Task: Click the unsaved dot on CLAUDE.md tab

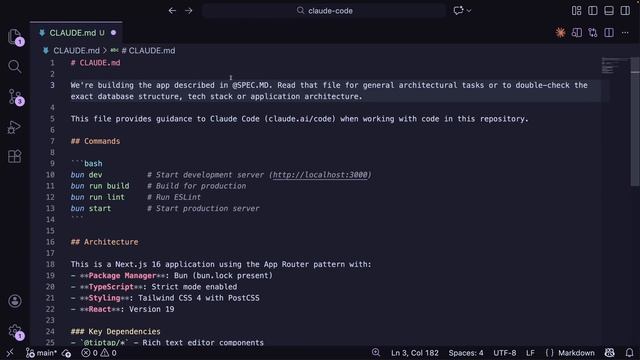Action: pos(113,33)
